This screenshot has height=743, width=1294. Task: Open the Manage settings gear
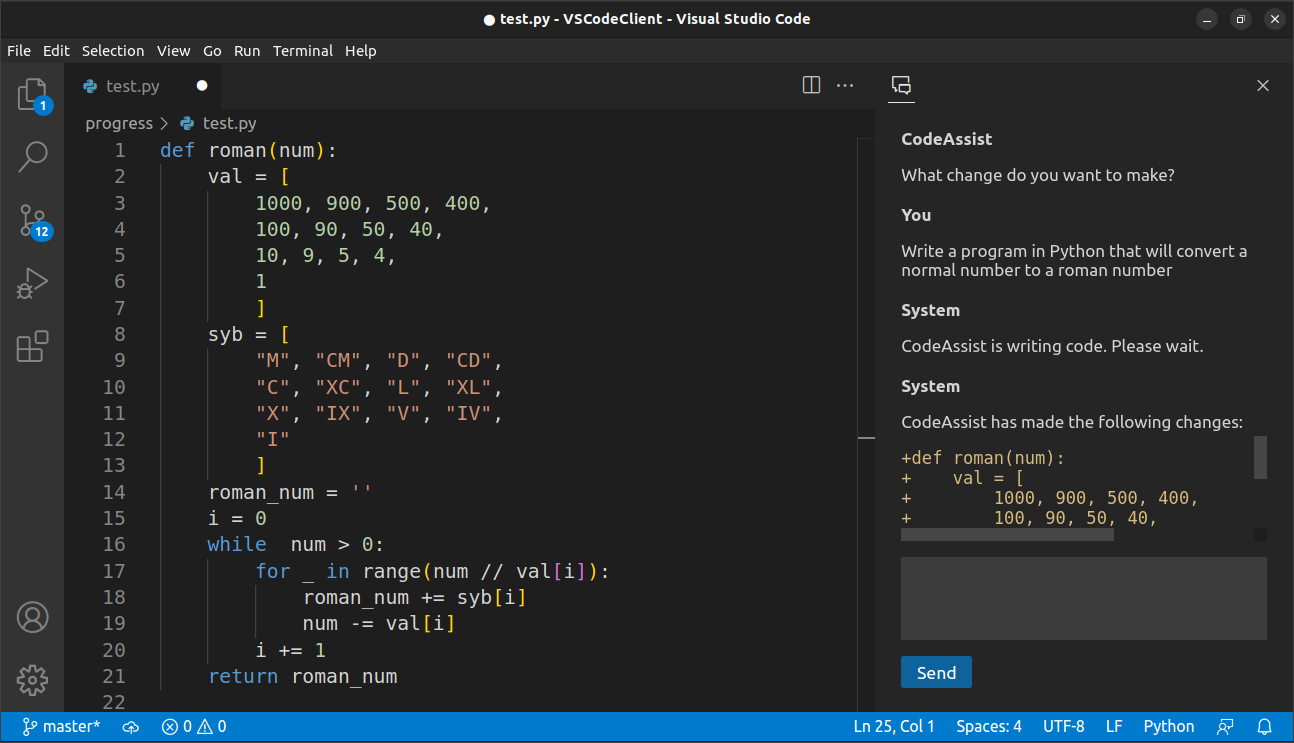(x=32, y=680)
